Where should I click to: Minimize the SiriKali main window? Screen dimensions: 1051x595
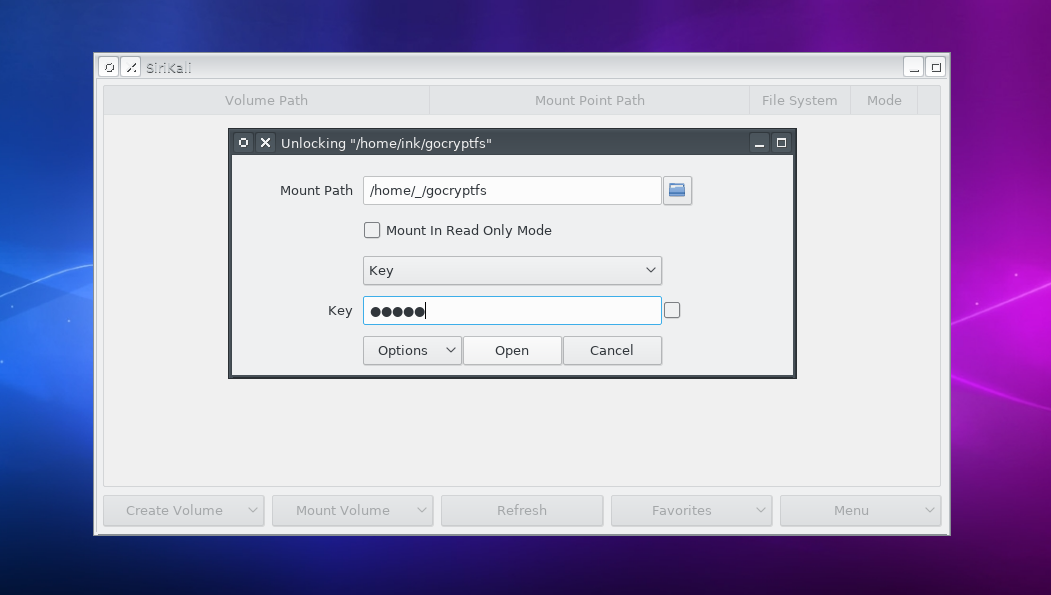913,67
